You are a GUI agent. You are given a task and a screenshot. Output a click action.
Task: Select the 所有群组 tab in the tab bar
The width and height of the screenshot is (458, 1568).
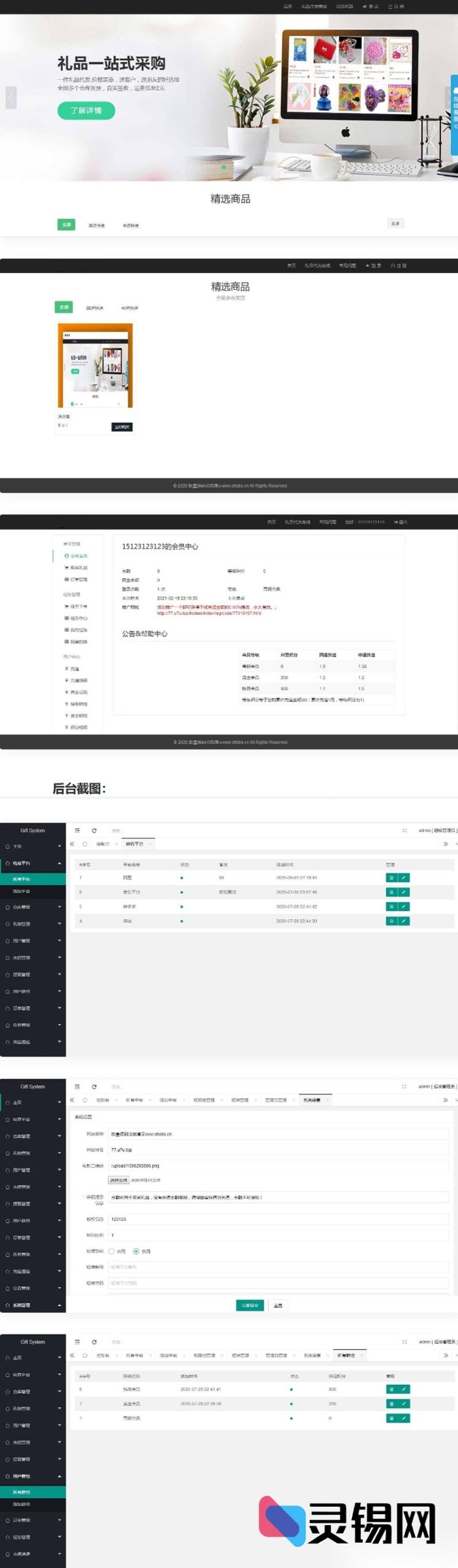click(x=346, y=1355)
